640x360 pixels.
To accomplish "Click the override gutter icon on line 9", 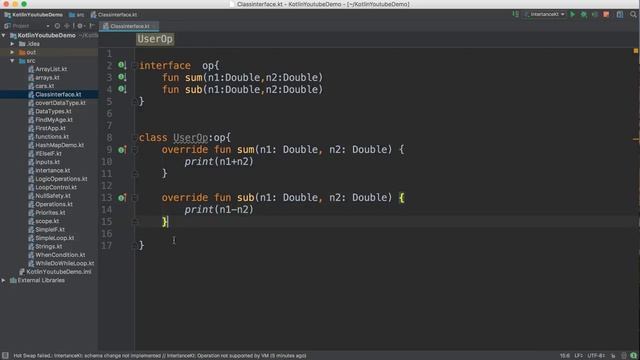I will coord(122,149).
